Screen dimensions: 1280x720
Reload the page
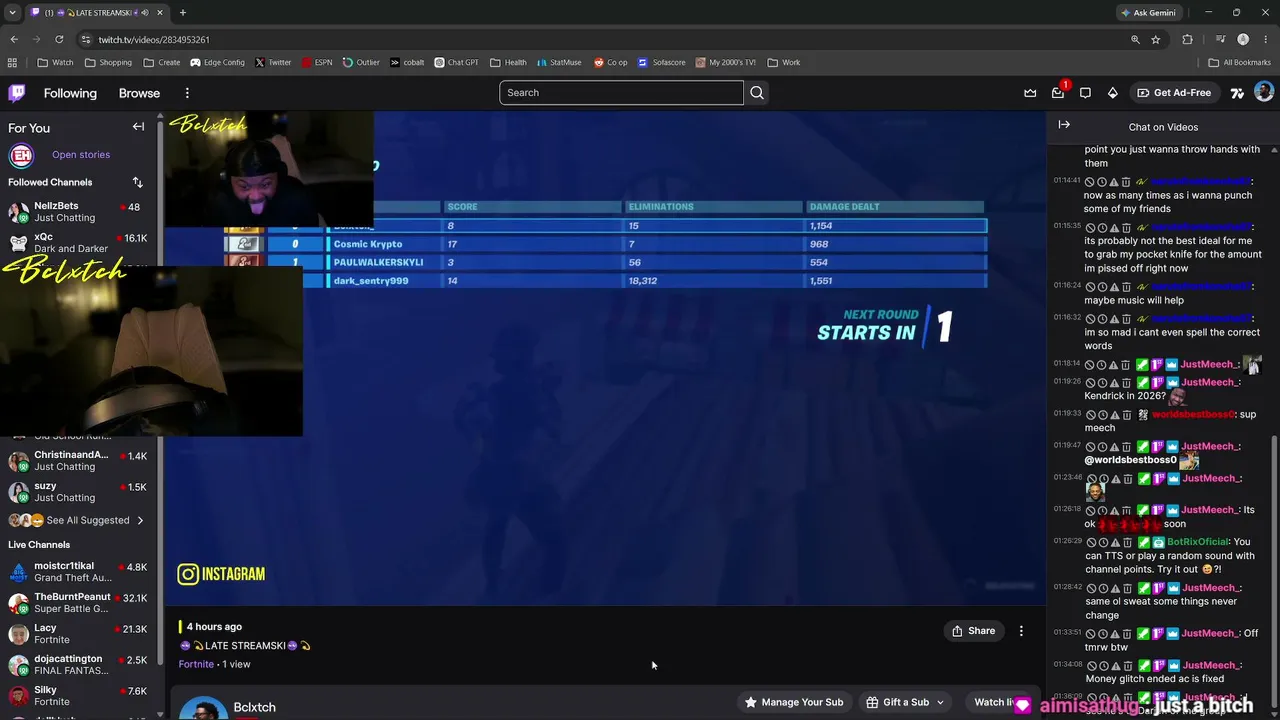tap(59, 39)
